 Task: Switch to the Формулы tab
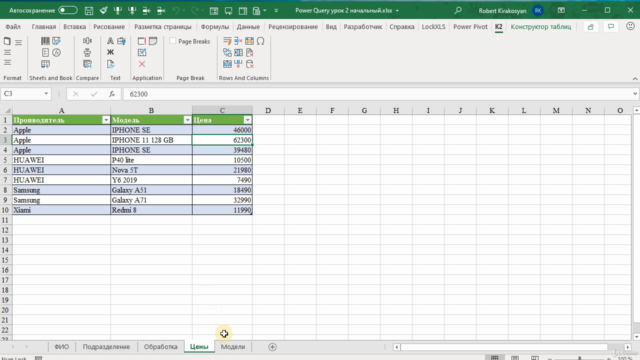[215, 27]
